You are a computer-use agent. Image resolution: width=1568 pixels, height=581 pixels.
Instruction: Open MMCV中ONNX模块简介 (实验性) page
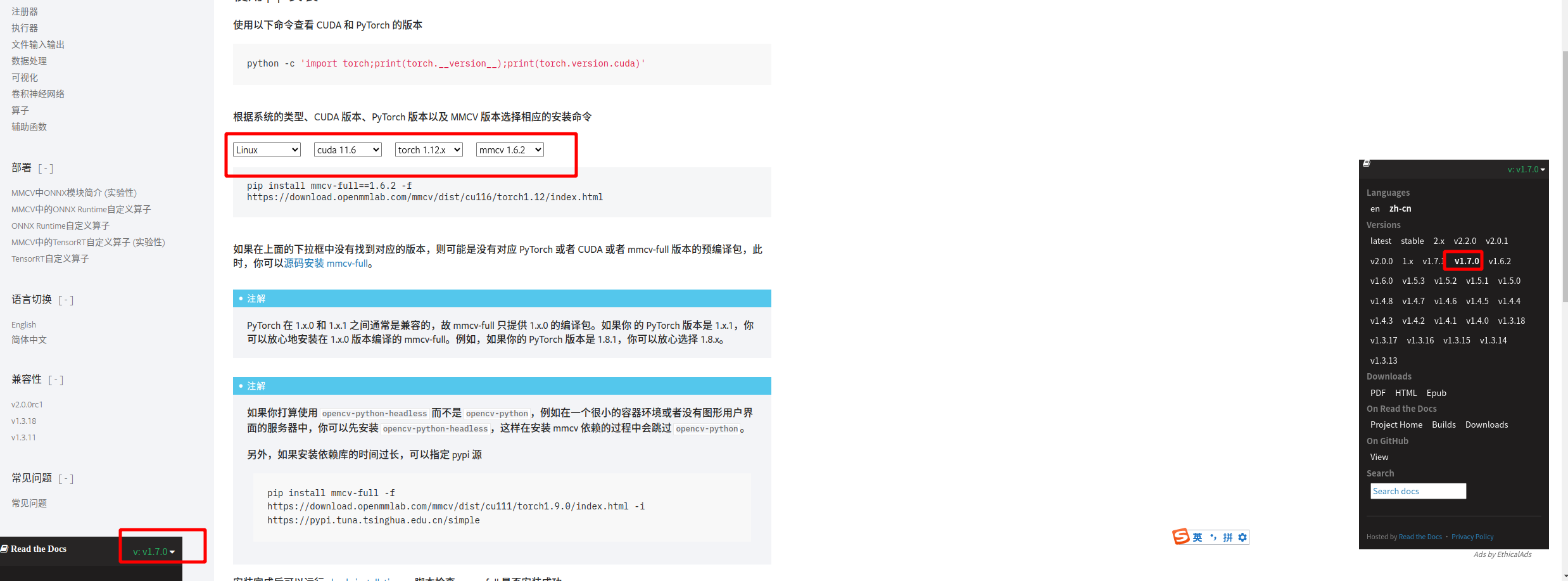74,193
